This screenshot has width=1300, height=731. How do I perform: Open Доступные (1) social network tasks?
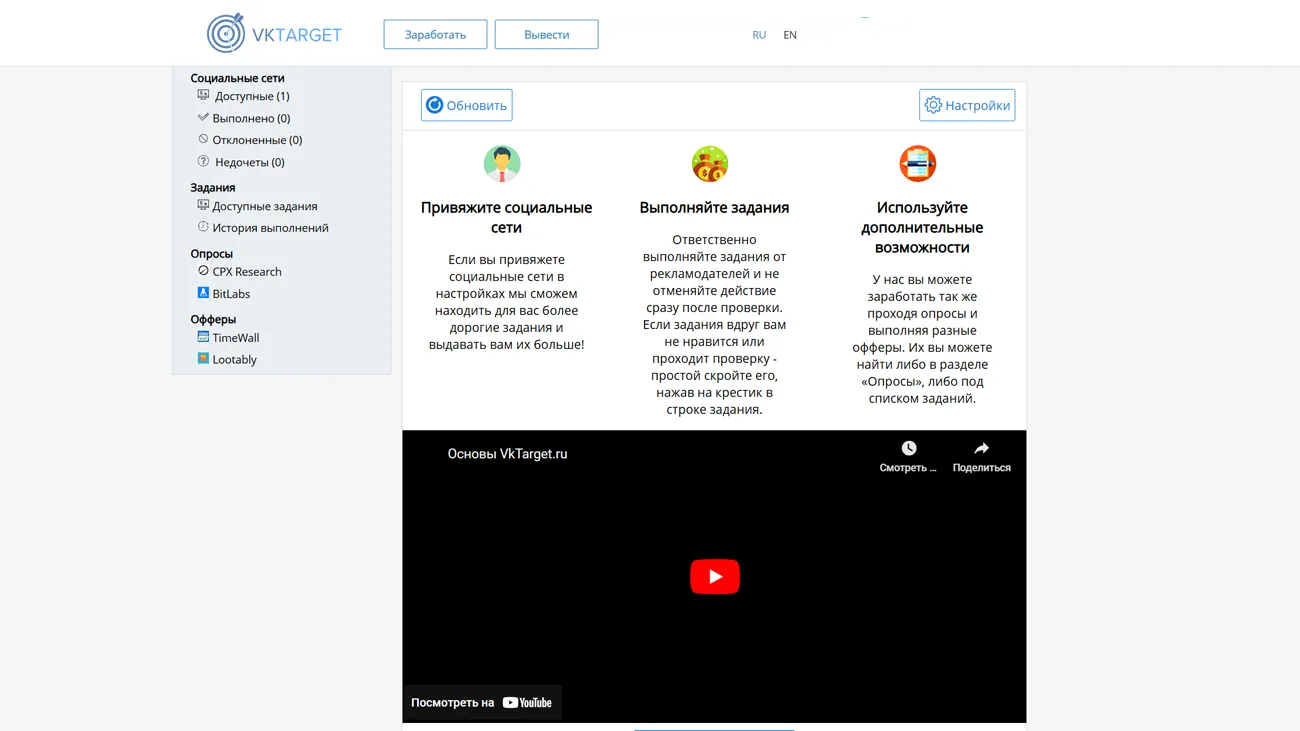251,96
